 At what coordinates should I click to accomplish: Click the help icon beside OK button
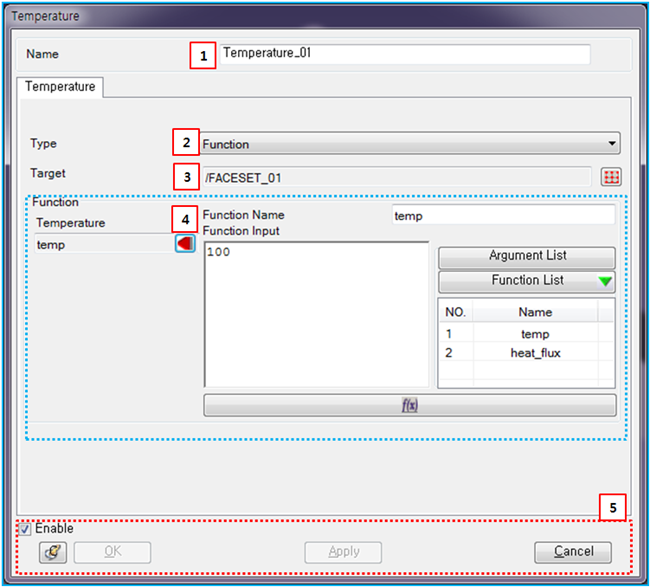[53, 552]
